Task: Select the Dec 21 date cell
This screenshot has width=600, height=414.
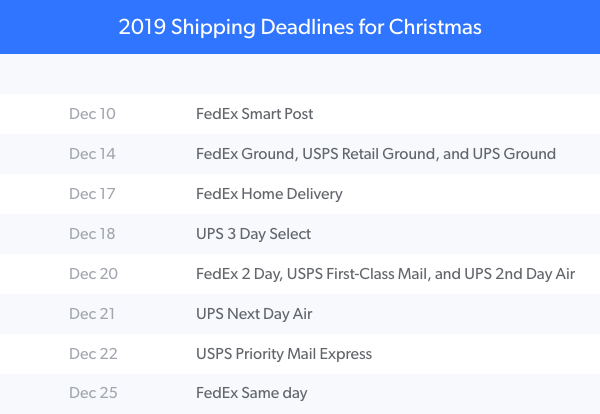Action: click(92, 314)
